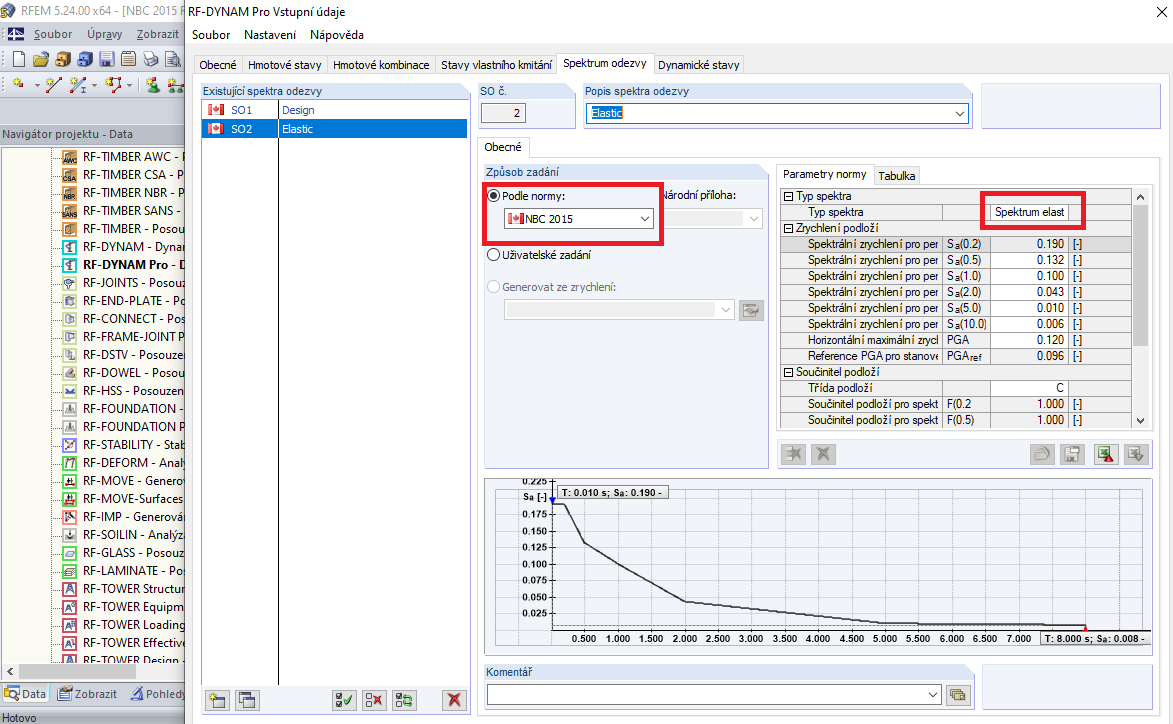Screen dimensions: 1173x724
Task: Open the Nastavení menu
Action: point(269,34)
